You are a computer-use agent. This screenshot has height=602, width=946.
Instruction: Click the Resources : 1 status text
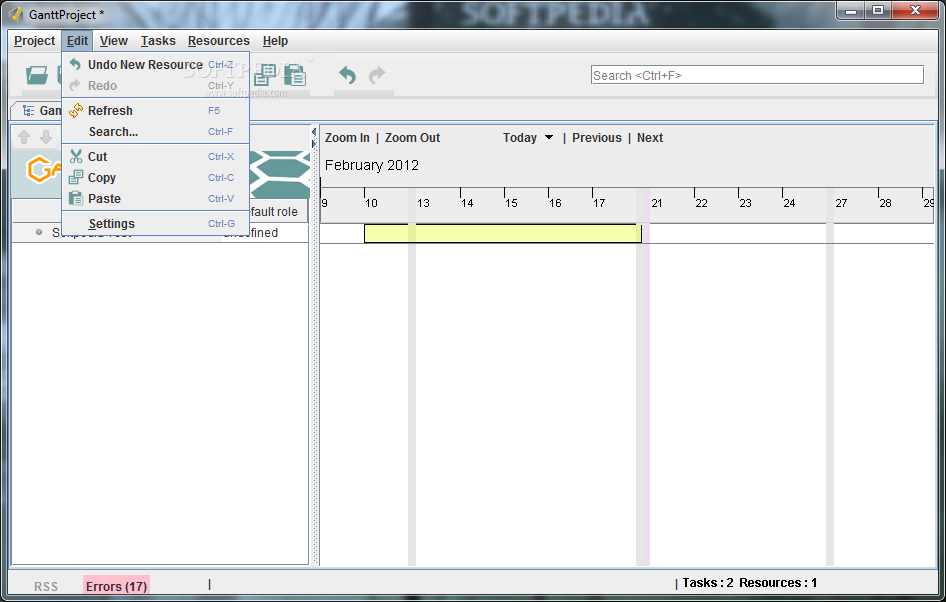(778, 583)
